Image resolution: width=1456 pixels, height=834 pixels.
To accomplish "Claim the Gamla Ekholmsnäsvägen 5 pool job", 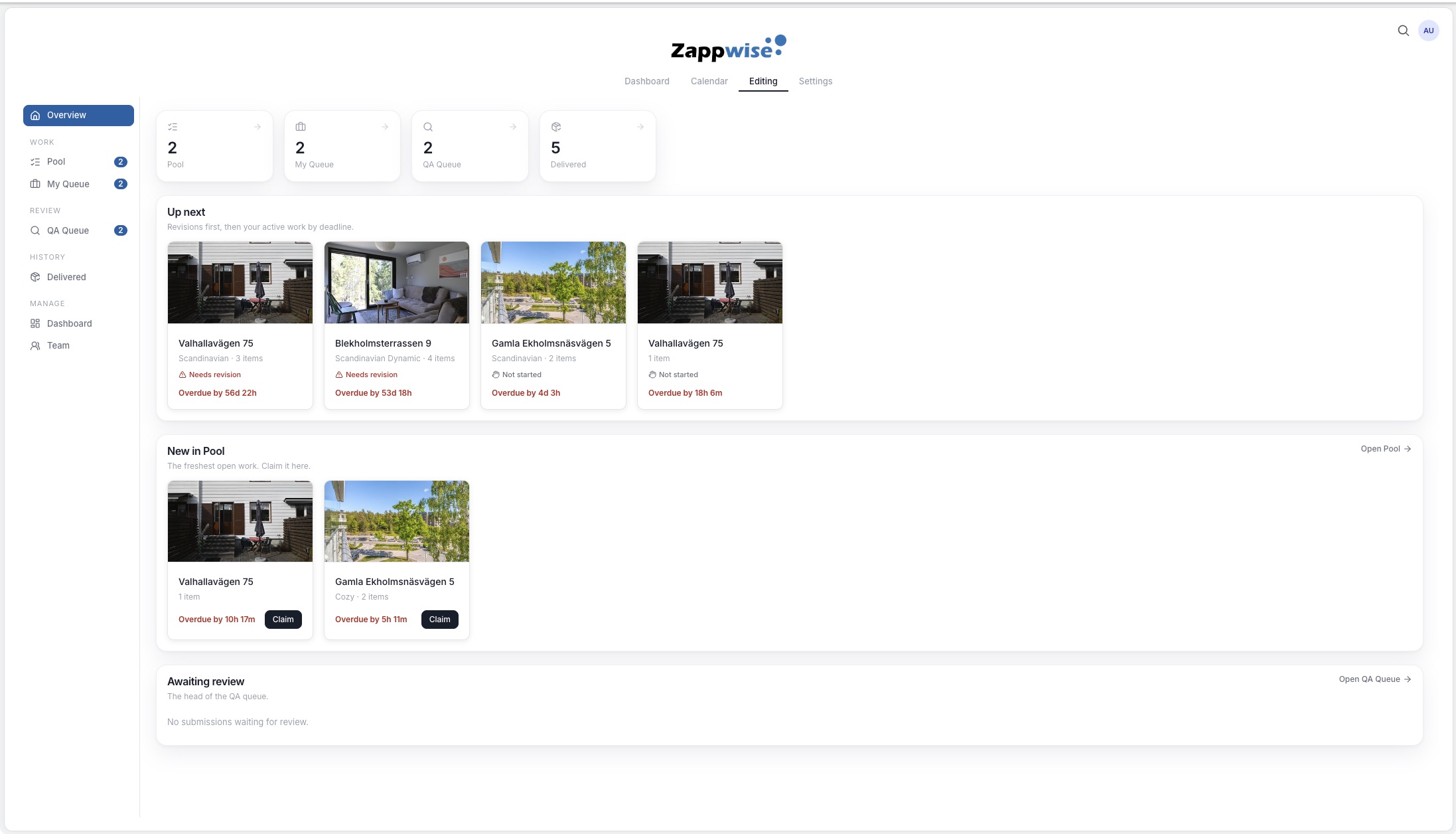I will [439, 620].
